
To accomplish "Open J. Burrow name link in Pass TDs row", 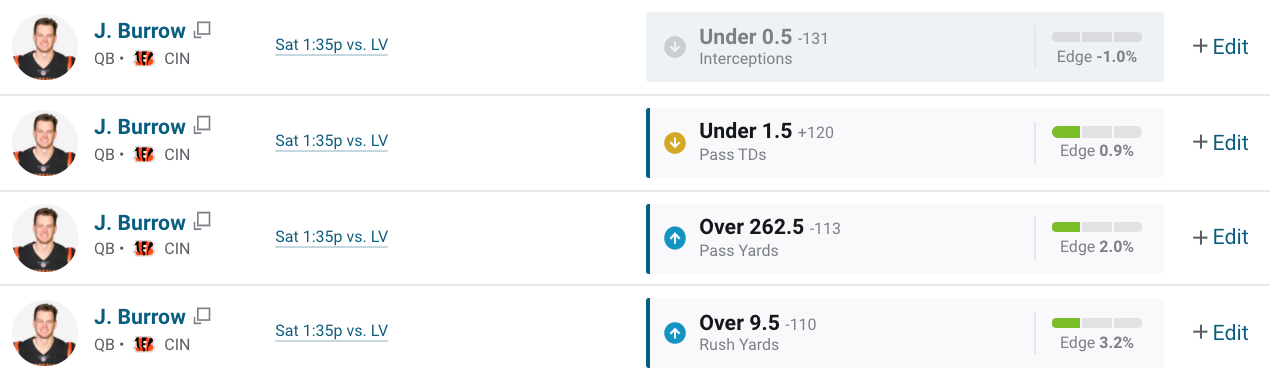I will click(x=140, y=126).
